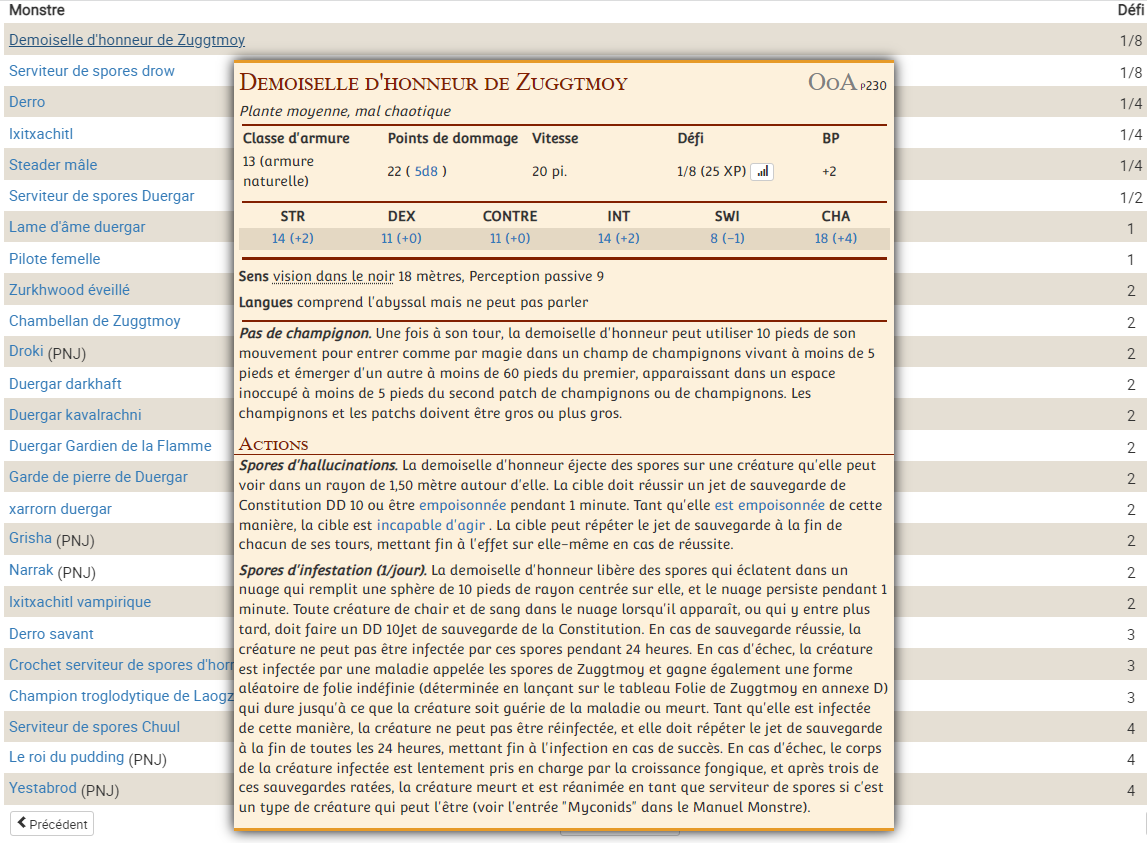Select the Derro monster link
Screen dimensions: 1147x843
27,102
